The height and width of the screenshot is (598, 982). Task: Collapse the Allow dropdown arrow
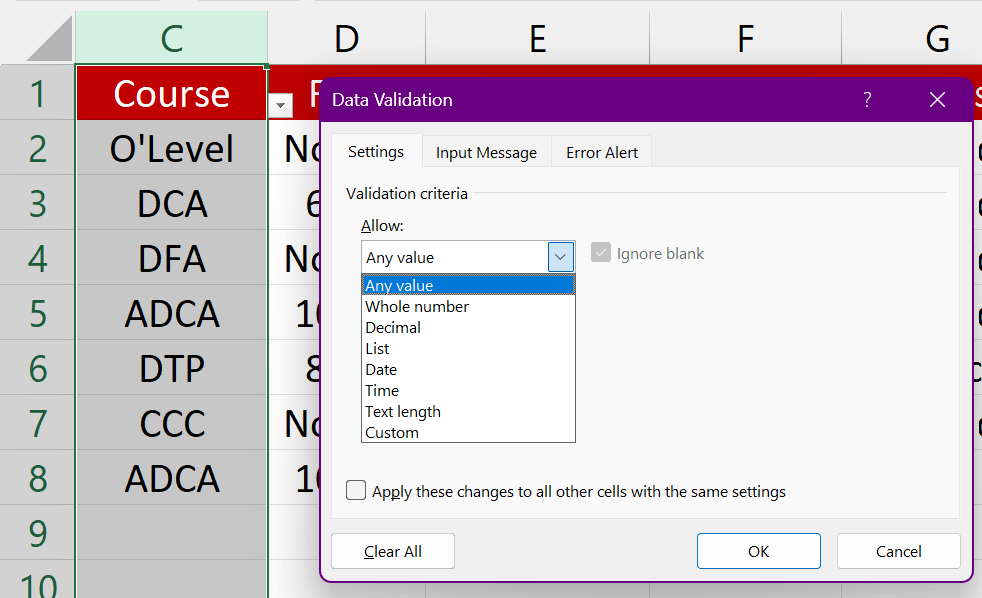(561, 257)
